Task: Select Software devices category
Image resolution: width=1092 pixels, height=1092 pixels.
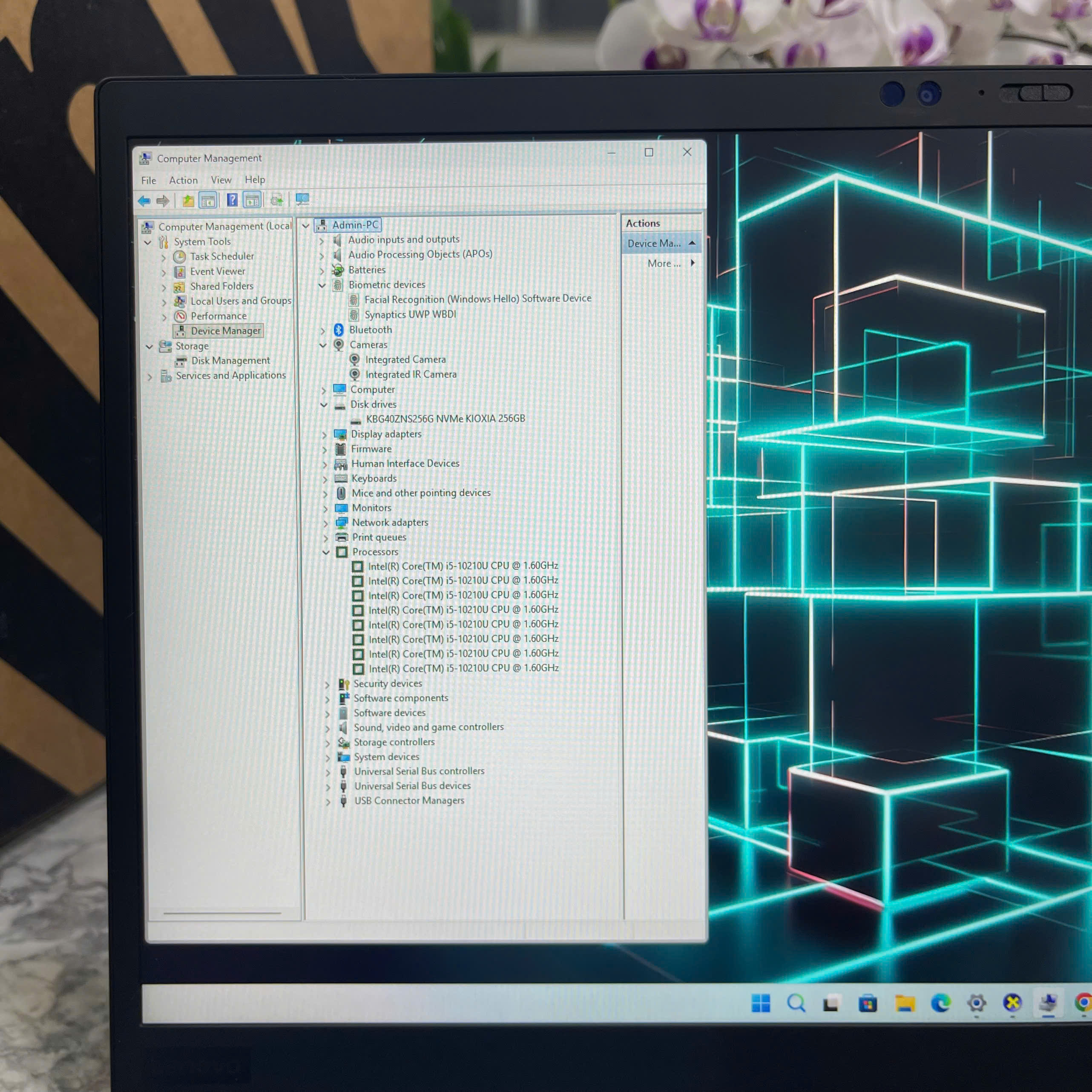Action: pos(389,713)
